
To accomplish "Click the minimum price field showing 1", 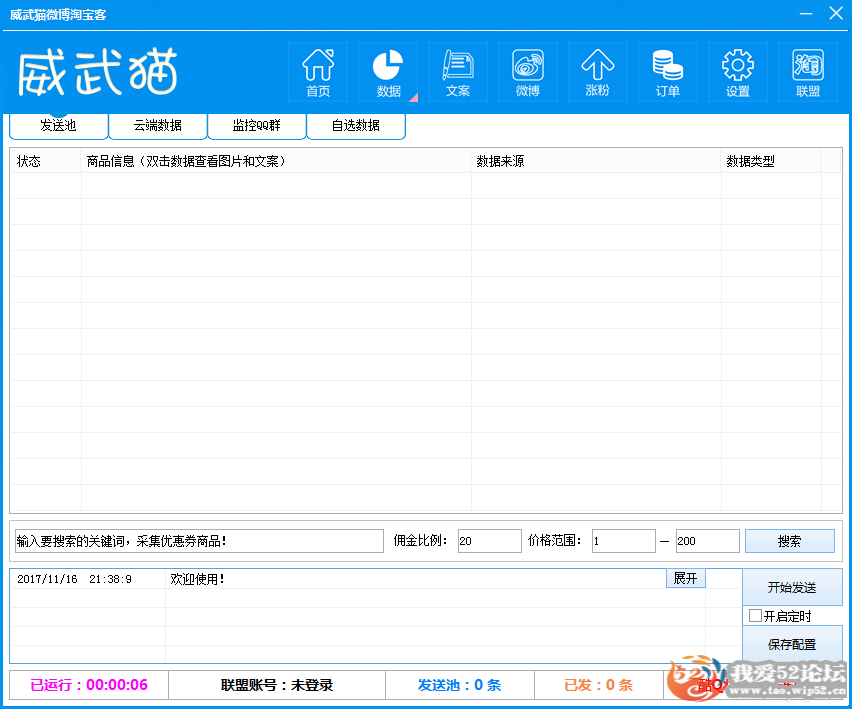I will (624, 541).
